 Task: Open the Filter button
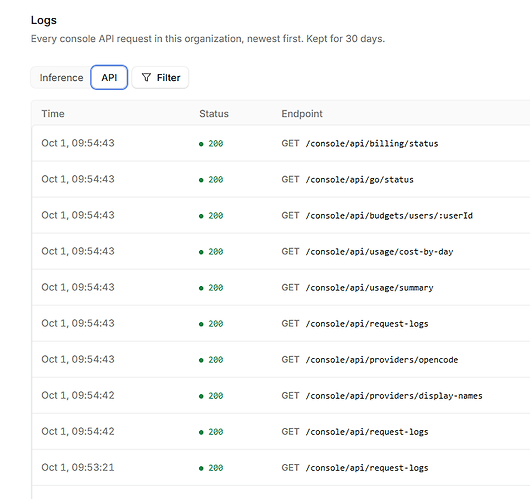[160, 78]
